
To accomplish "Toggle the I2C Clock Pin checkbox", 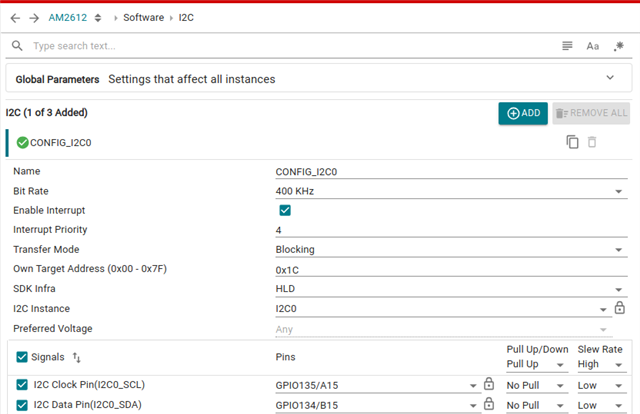I will point(22,385).
